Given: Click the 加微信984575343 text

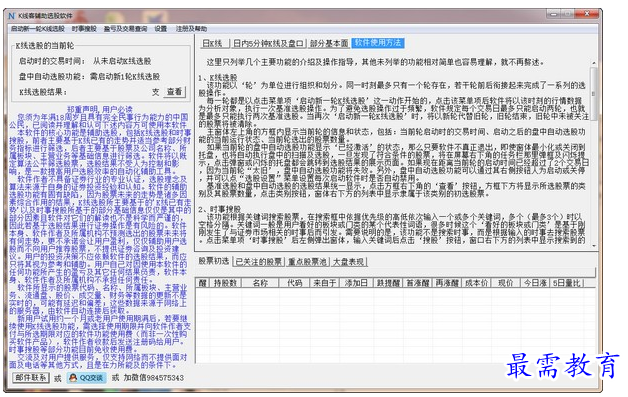Looking at the screenshot, I should [153, 378].
